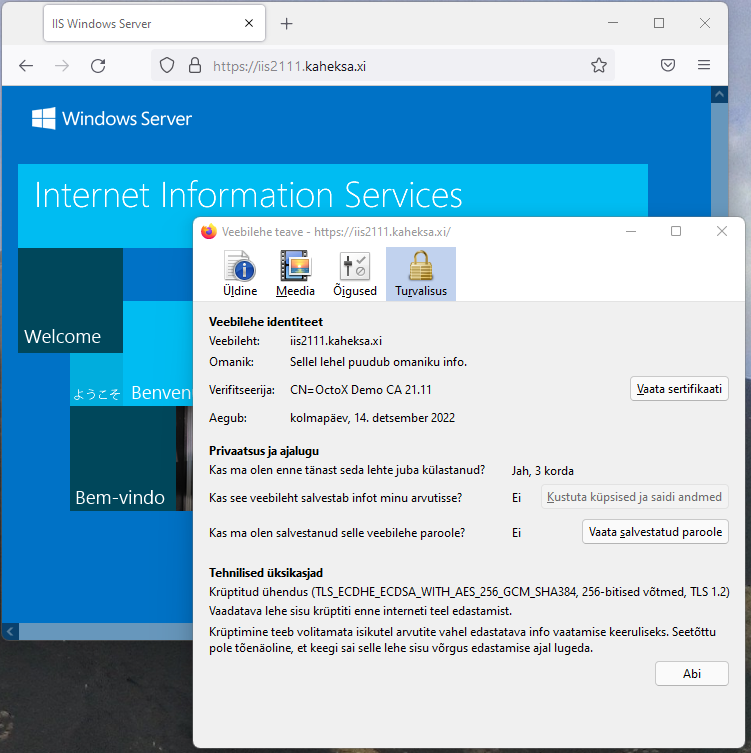Close the Firefox browser window
Image resolution: width=751 pixels, height=753 pixels.
[x=704, y=23]
